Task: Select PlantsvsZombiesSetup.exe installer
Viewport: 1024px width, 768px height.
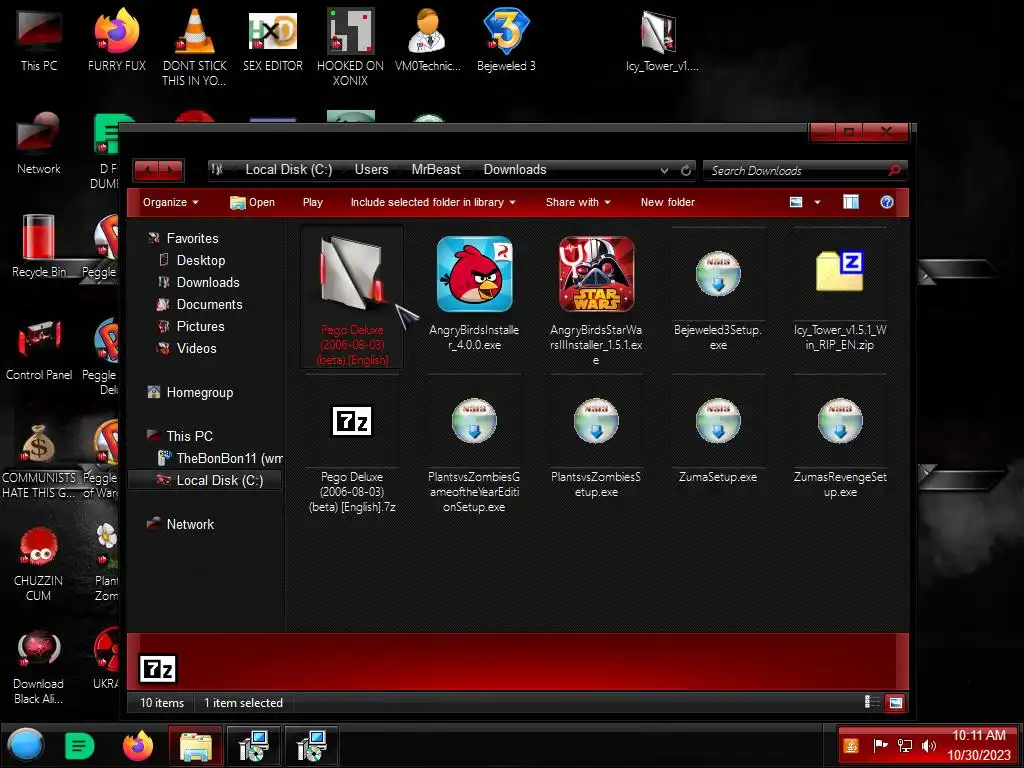Action: (596, 447)
